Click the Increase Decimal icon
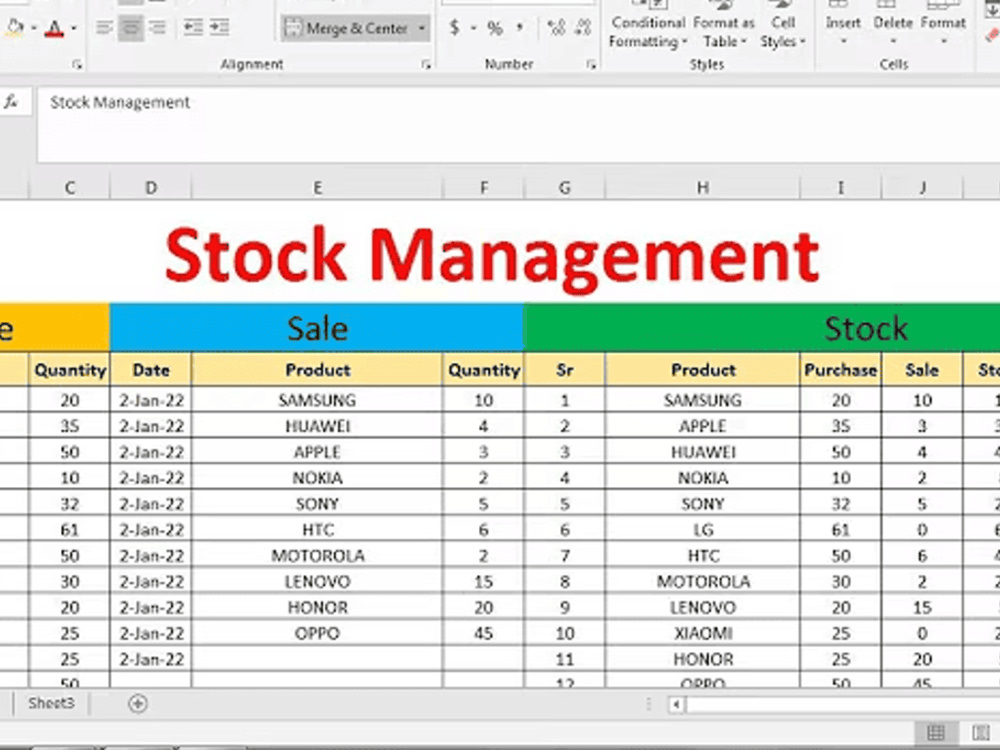The height and width of the screenshot is (750, 1000). (556, 27)
